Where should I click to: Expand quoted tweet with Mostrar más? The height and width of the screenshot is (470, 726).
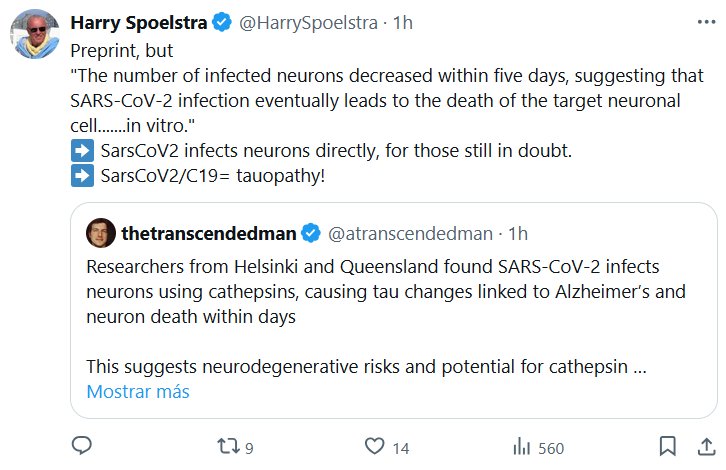coord(138,391)
